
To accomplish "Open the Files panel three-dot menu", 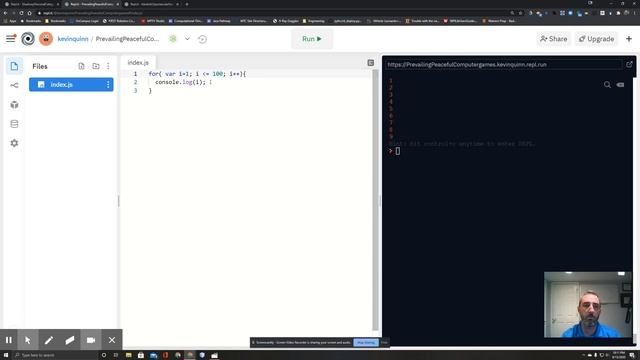I will [108, 66].
